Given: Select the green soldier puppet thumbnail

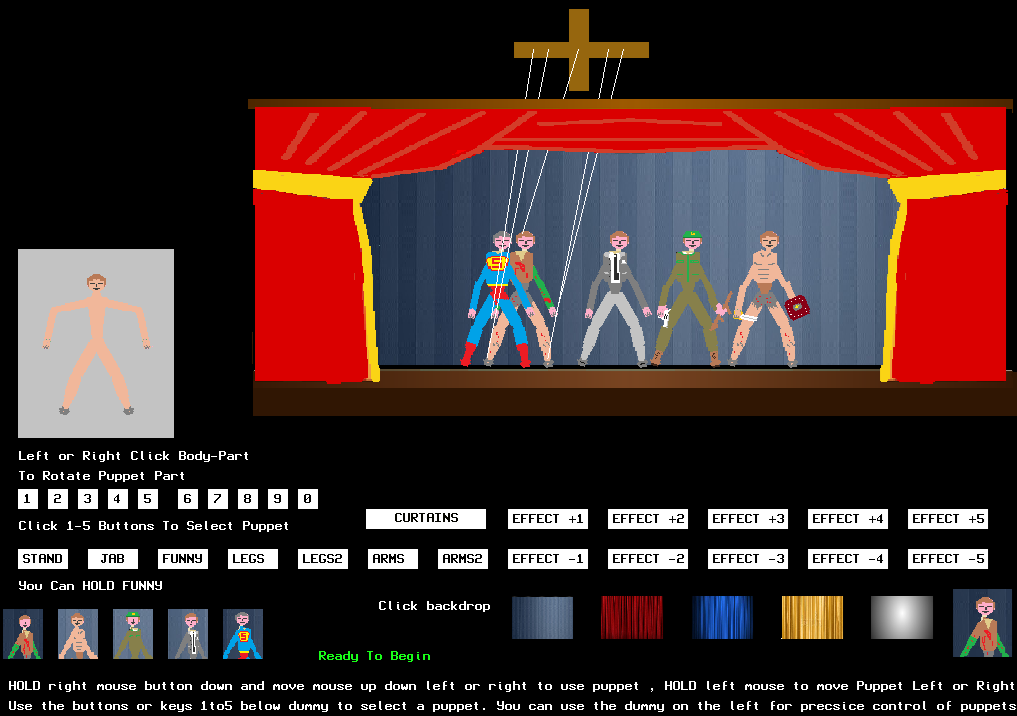Looking at the screenshot, I should click(133, 634).
